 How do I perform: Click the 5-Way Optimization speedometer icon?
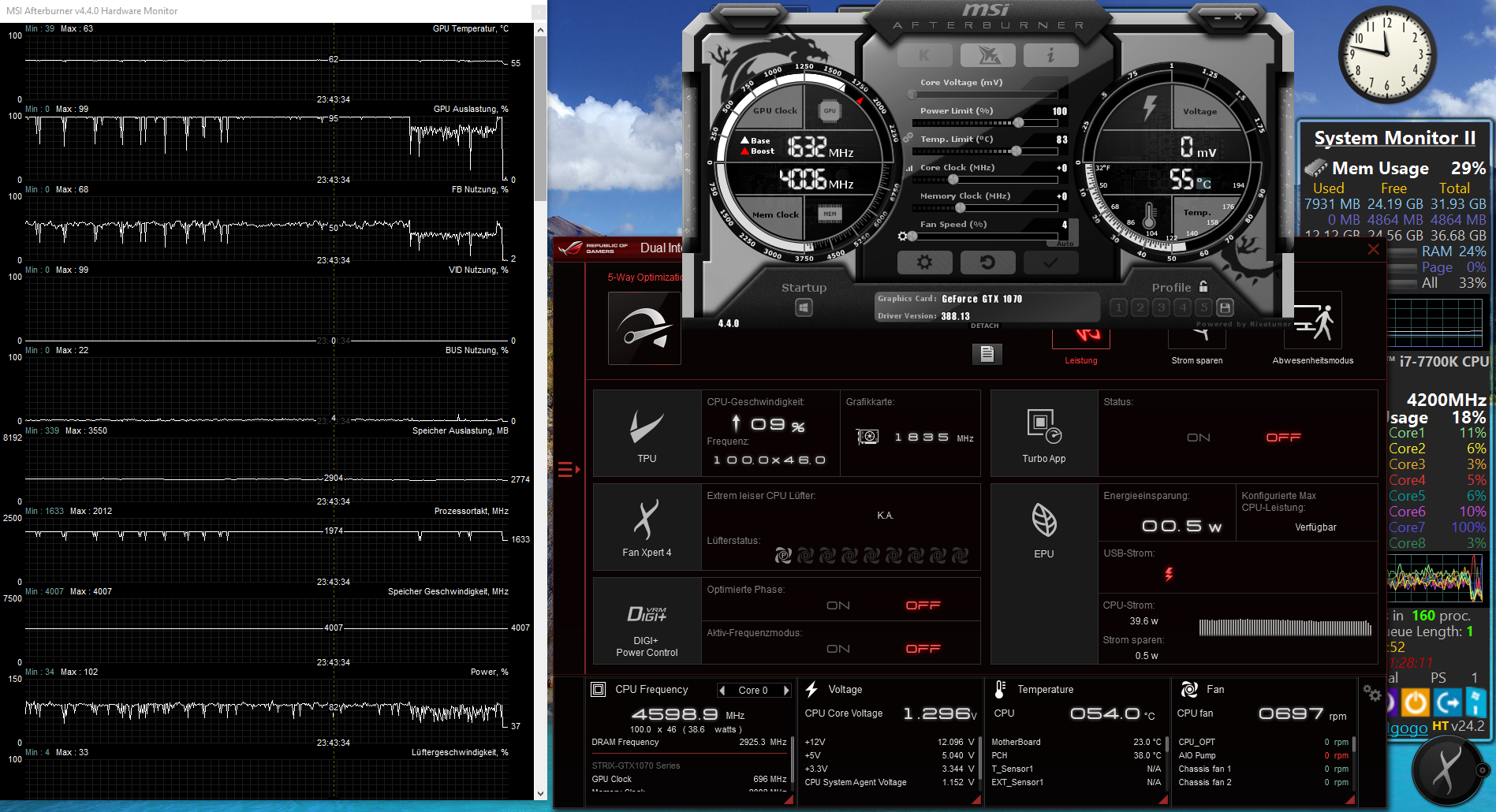[644, 328]
